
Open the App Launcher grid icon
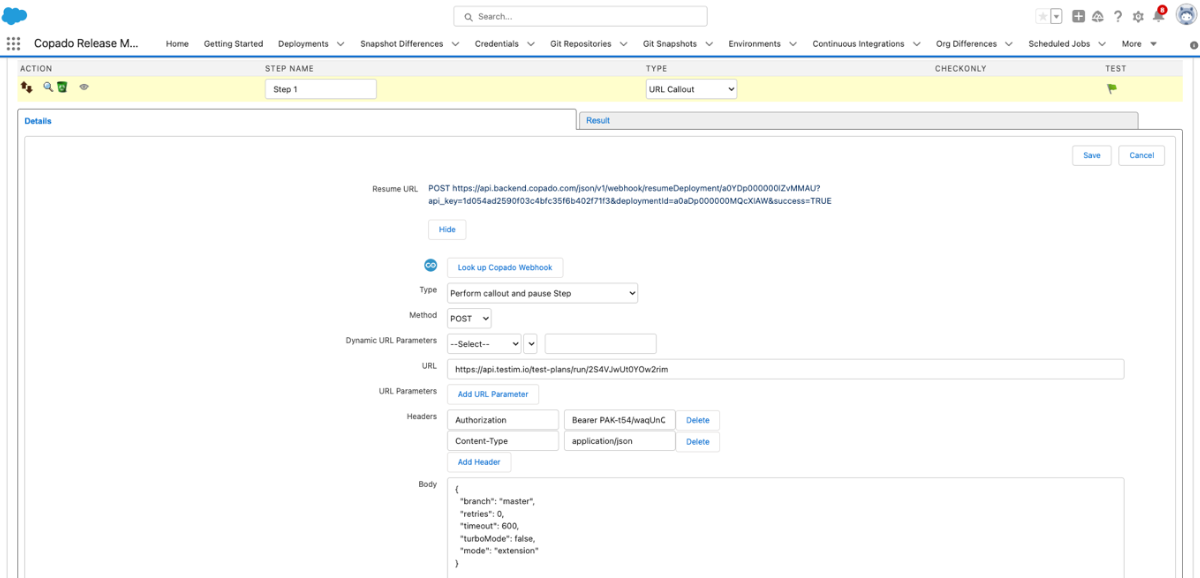pos(13,44)
